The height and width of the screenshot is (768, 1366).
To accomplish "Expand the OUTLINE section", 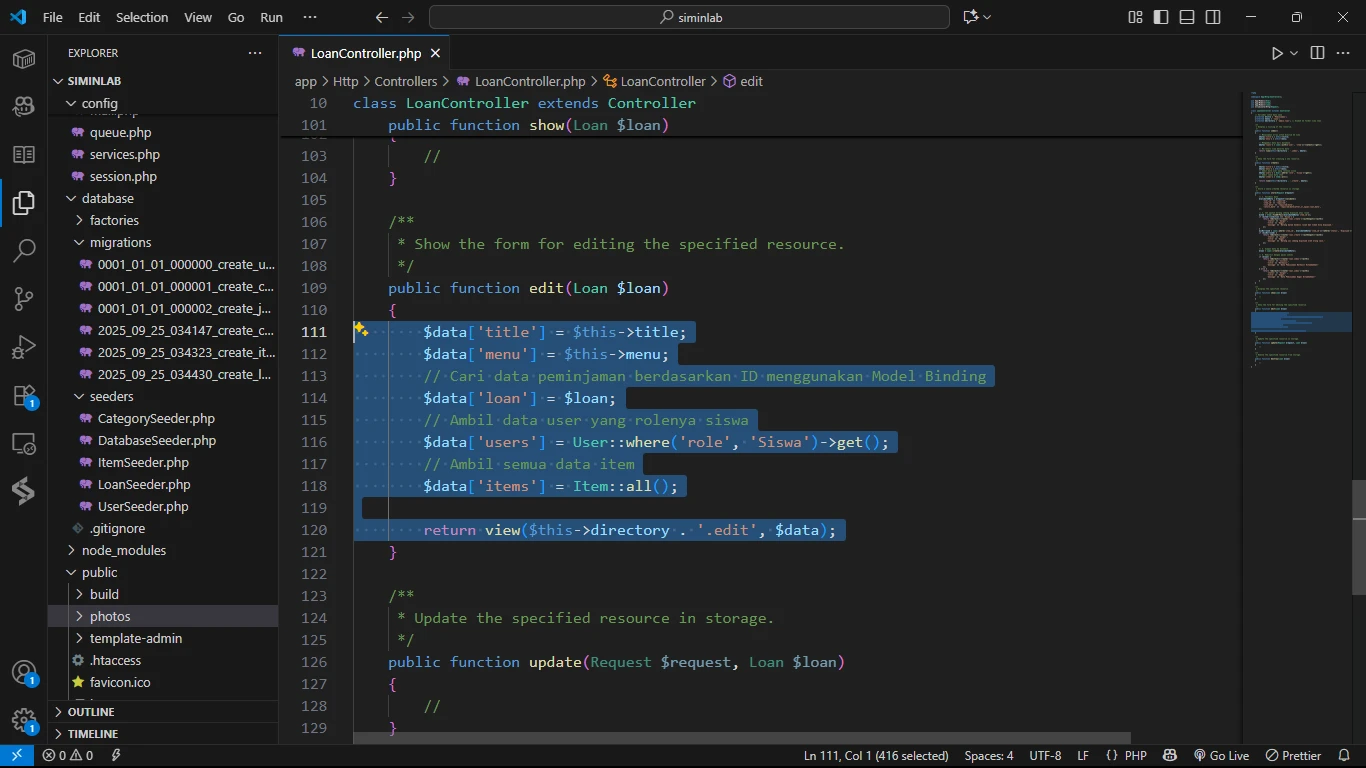I will click(x=91, y=712).
